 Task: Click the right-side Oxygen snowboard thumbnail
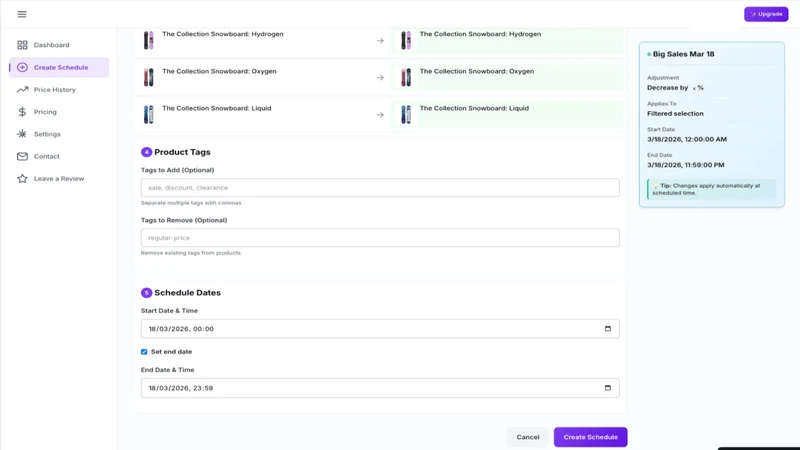[406, 78]
